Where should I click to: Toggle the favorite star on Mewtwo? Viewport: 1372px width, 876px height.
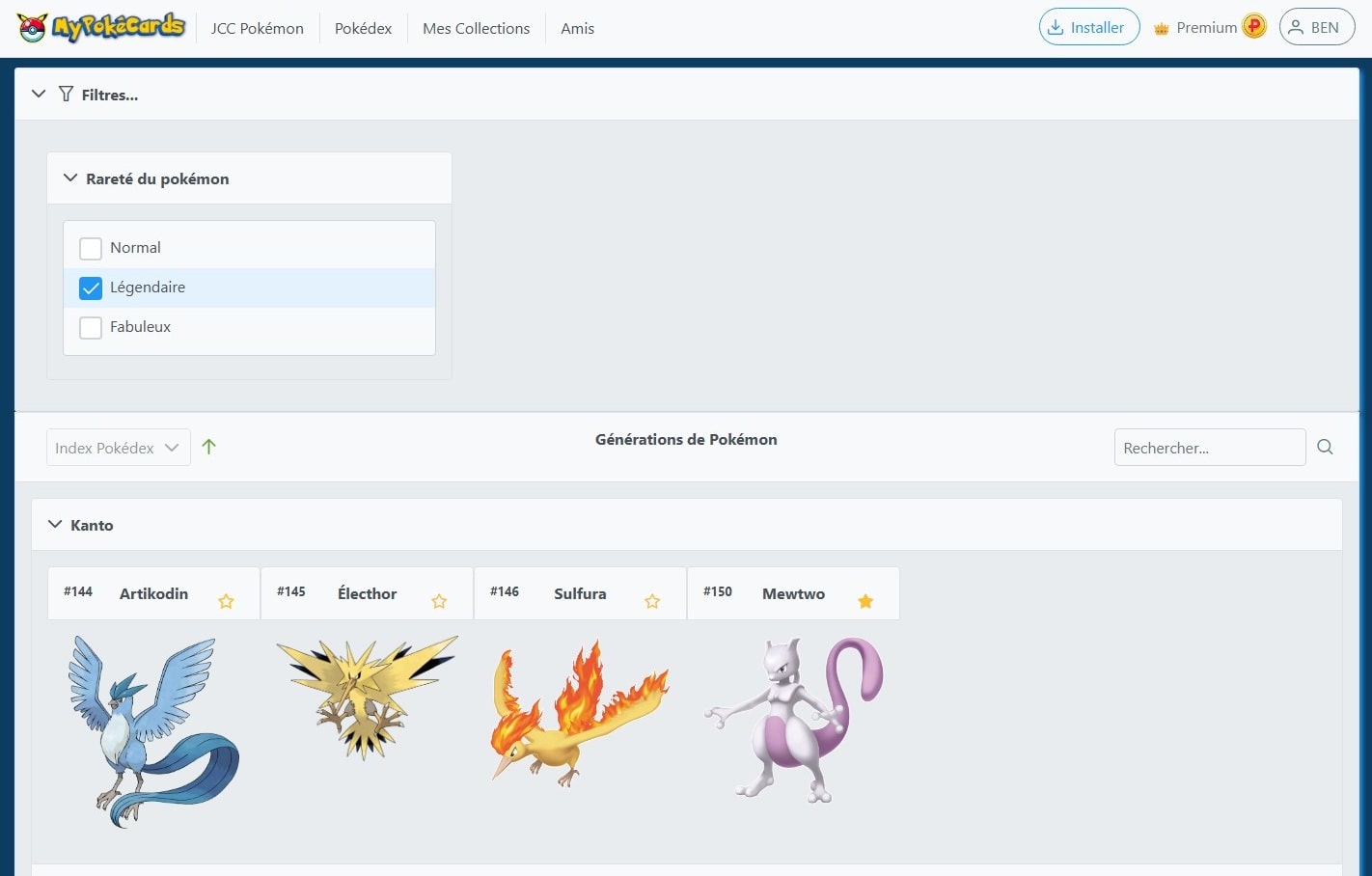(x=864, y=600)
